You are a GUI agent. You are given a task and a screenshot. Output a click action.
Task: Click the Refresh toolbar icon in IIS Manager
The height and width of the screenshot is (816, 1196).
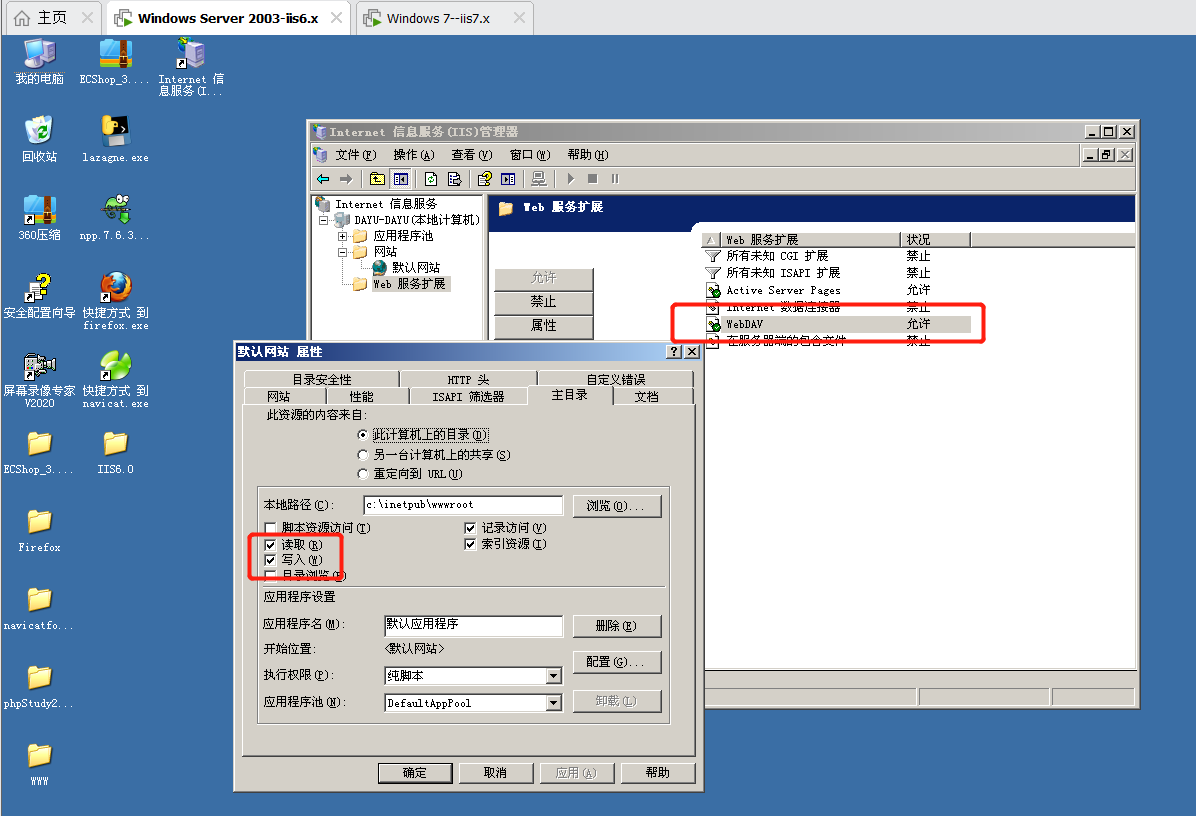pyautogui.click(x=431, y=179)
